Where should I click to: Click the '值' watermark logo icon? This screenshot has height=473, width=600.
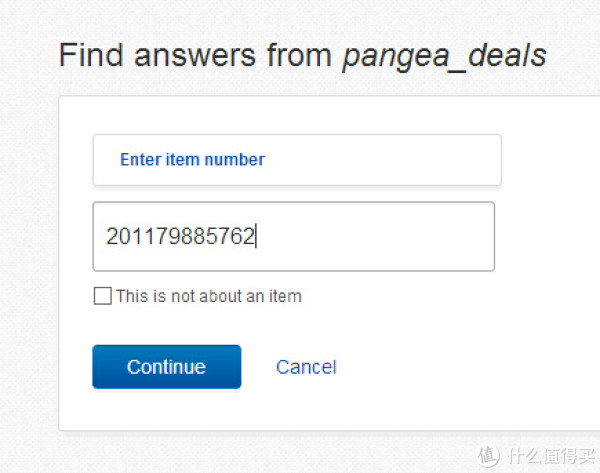(x=488, y=455)
